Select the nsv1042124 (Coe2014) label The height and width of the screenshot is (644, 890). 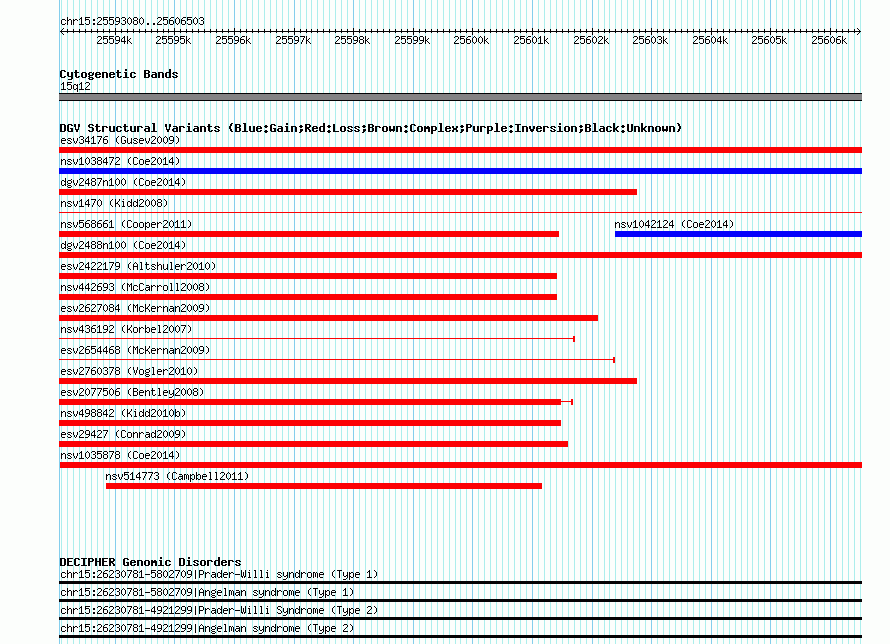tap(674, 224)
